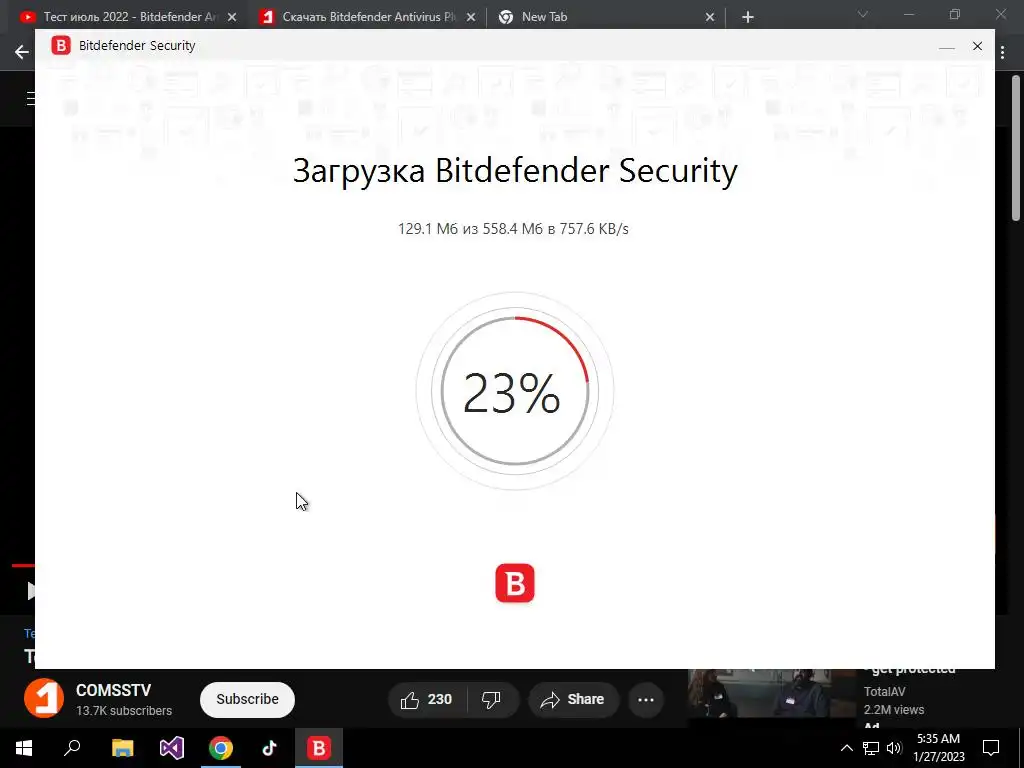Open Windows search magnifier icon

[72, 747]
